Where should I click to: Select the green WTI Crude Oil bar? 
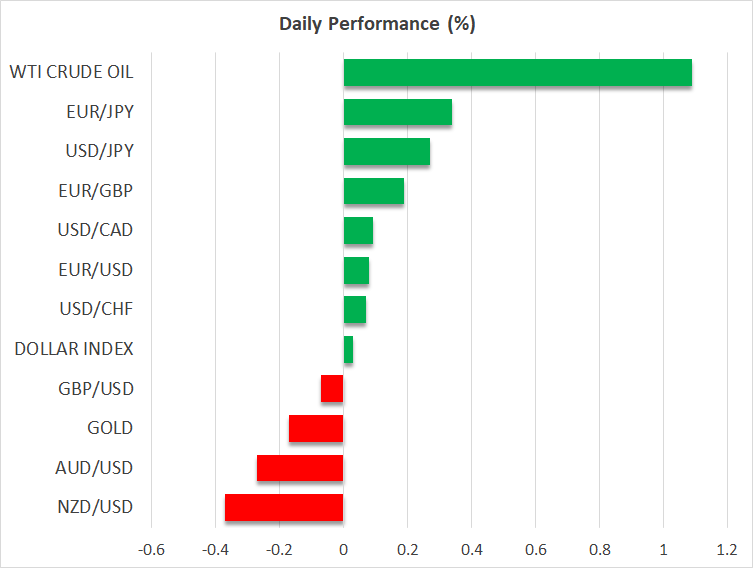[517, 73]
